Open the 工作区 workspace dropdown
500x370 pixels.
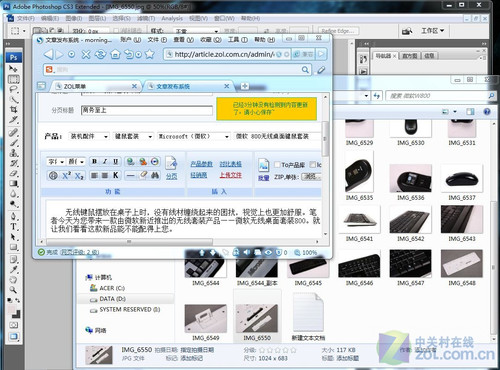coord(432,31)
